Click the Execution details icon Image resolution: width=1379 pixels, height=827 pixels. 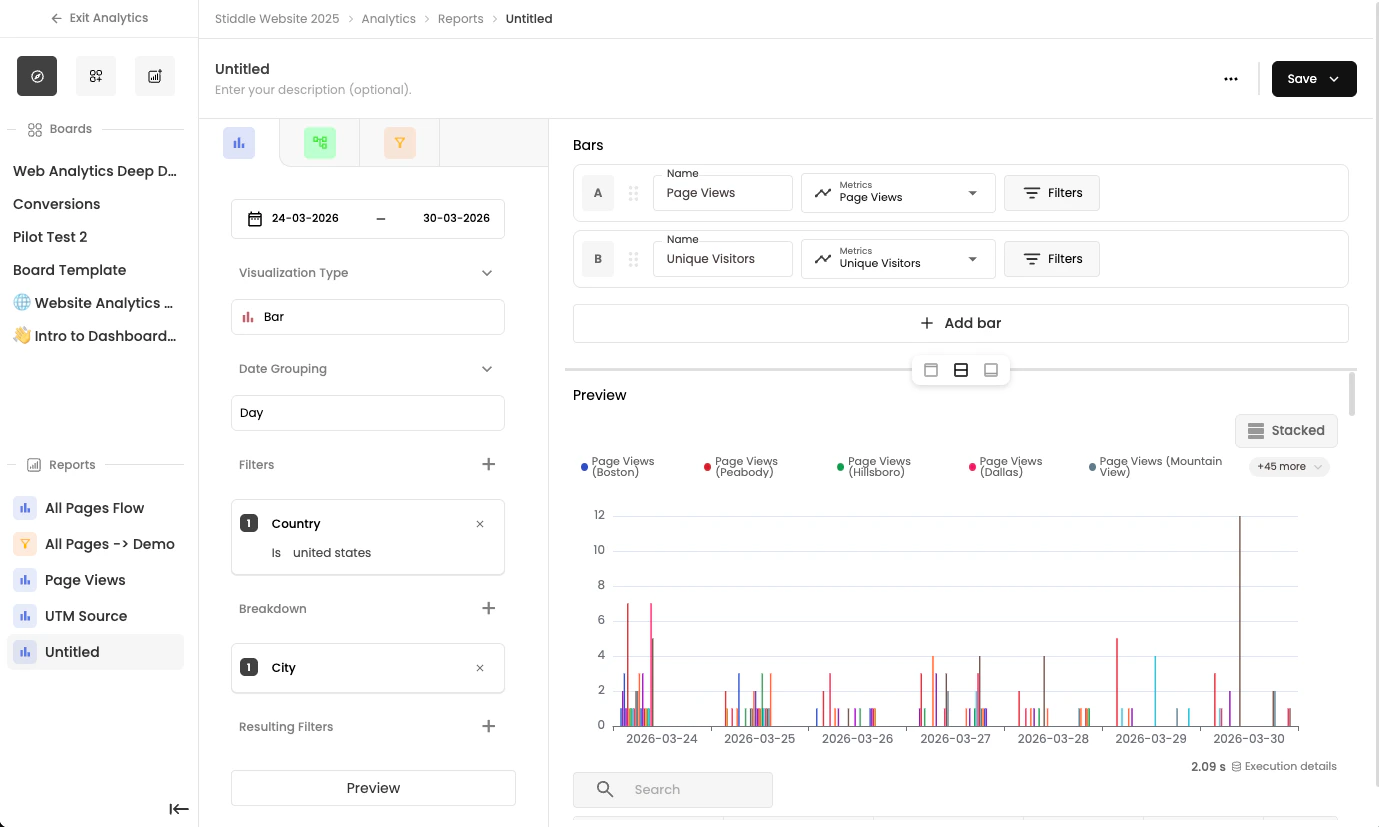tap(1236, 766)
